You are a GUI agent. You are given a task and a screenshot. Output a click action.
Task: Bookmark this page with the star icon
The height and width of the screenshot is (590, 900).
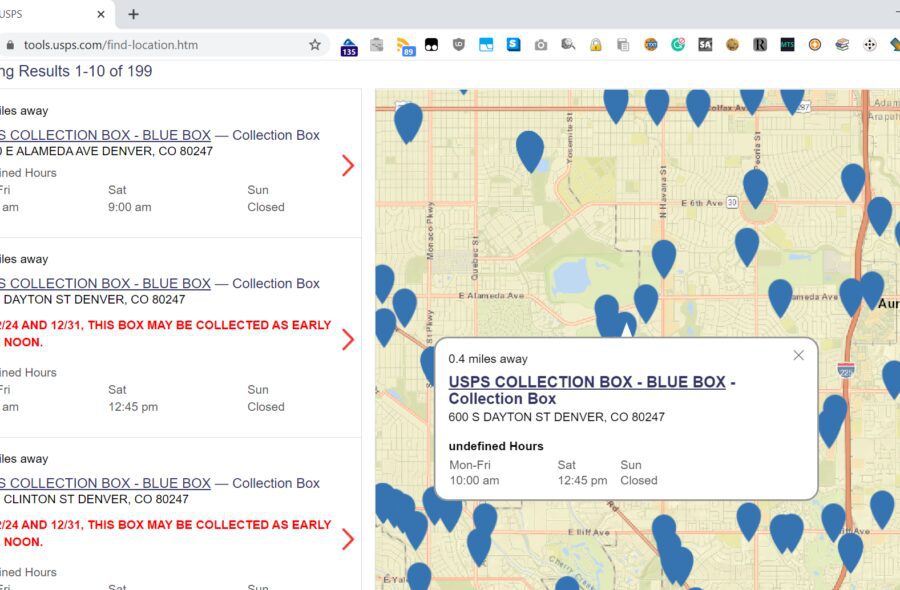(x=315, y=45)
